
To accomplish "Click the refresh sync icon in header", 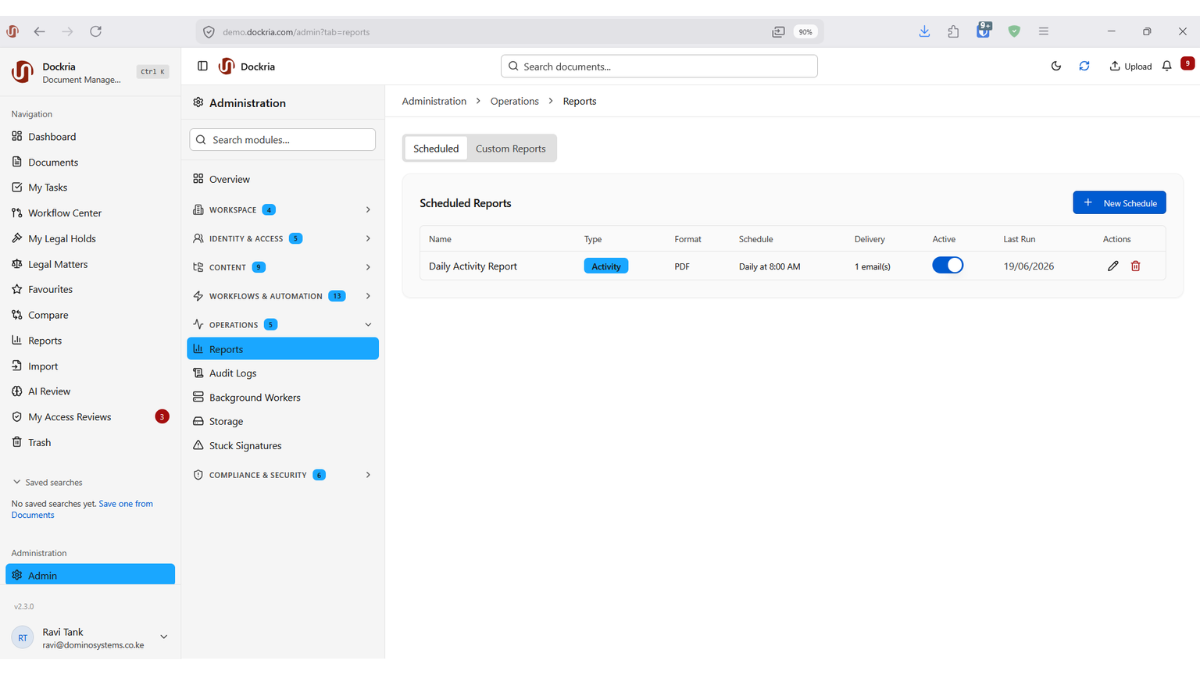I will coord(1084,66).
